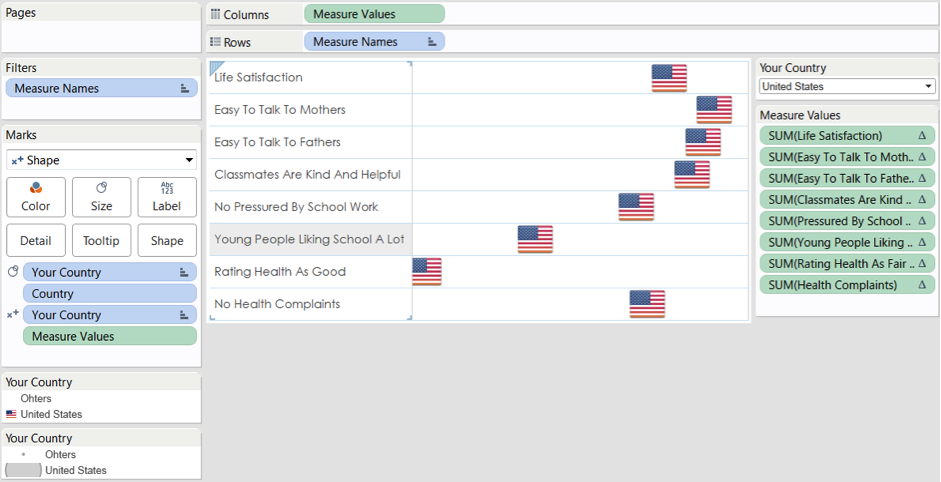
Task: Click the delta icon on SUM(Life Satisfaction) pill
Action: [x=921, y=136]
